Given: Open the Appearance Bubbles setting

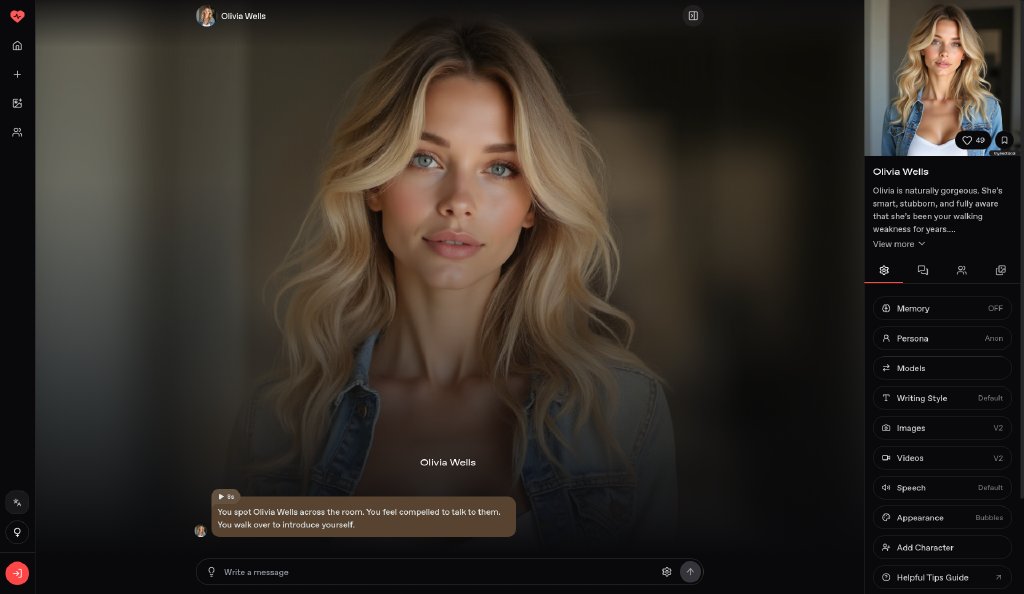Looking at the screenshot, I should [942, 518].
